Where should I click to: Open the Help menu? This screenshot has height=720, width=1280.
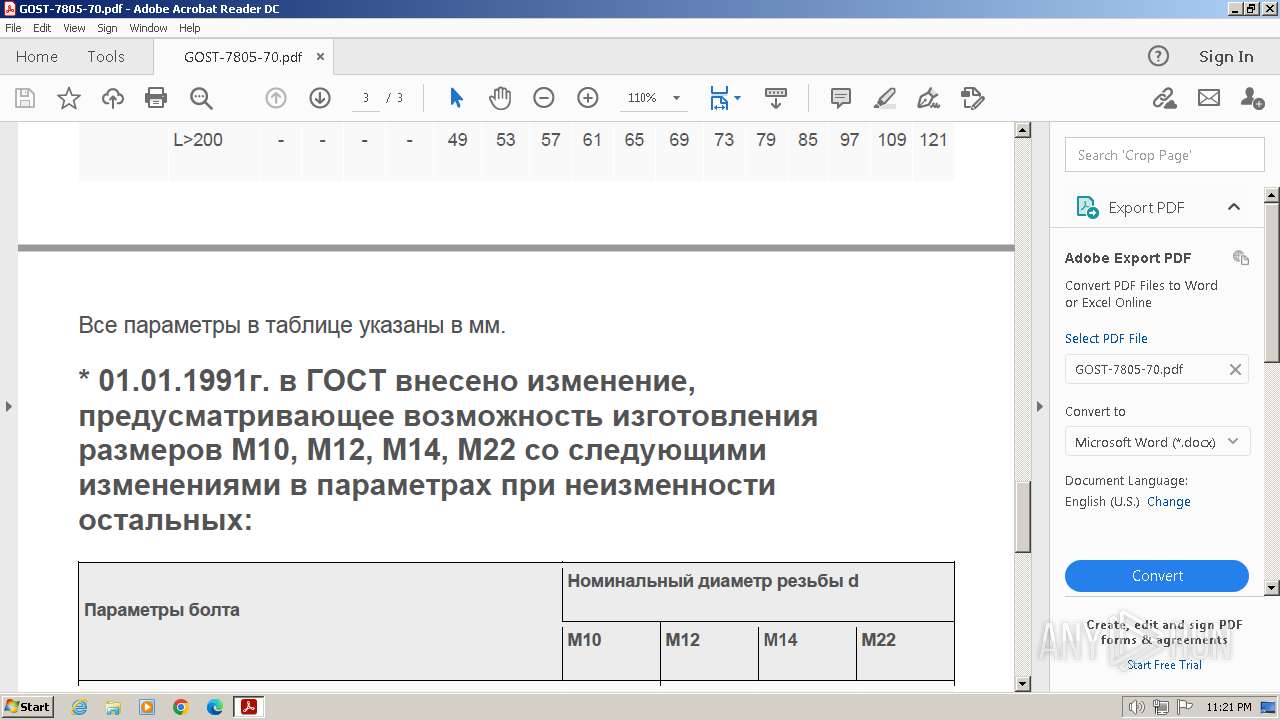[x=190, y=28]
